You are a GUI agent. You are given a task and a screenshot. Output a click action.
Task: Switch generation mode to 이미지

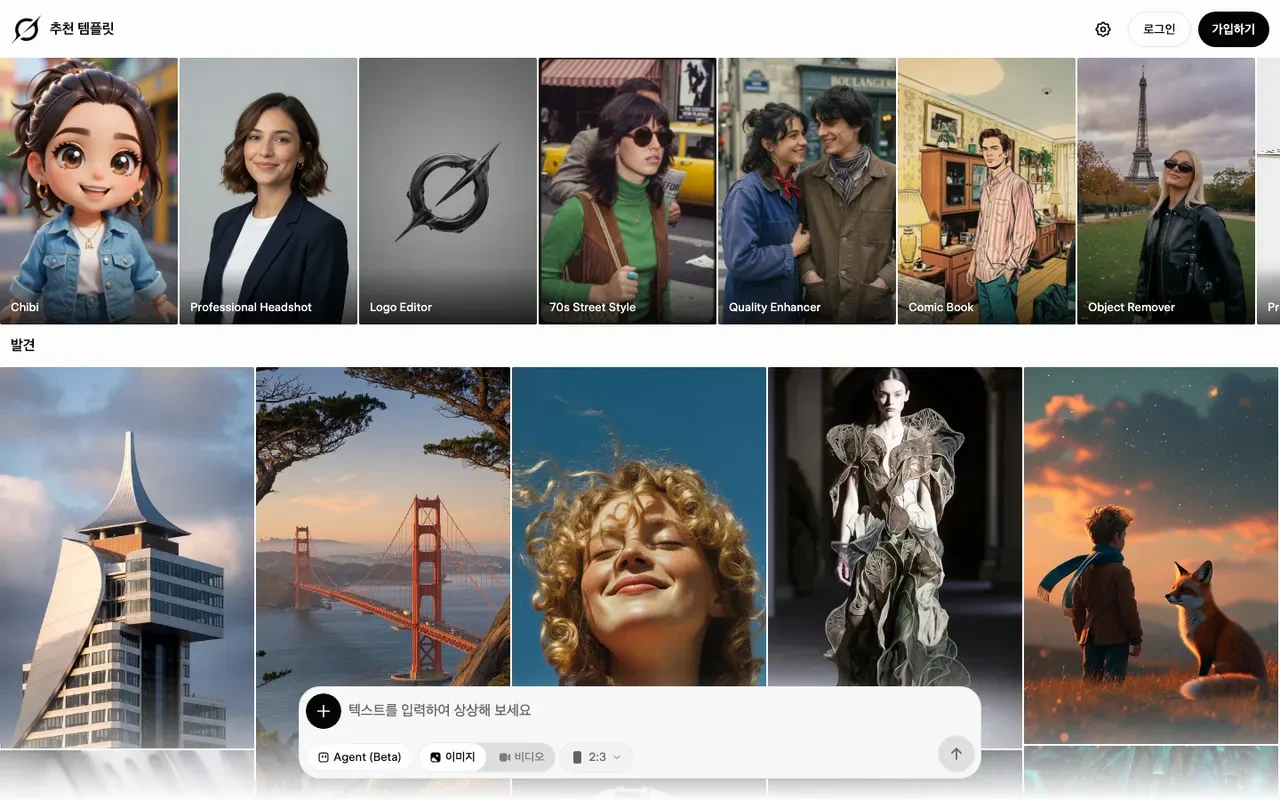(x=453, y=757)
